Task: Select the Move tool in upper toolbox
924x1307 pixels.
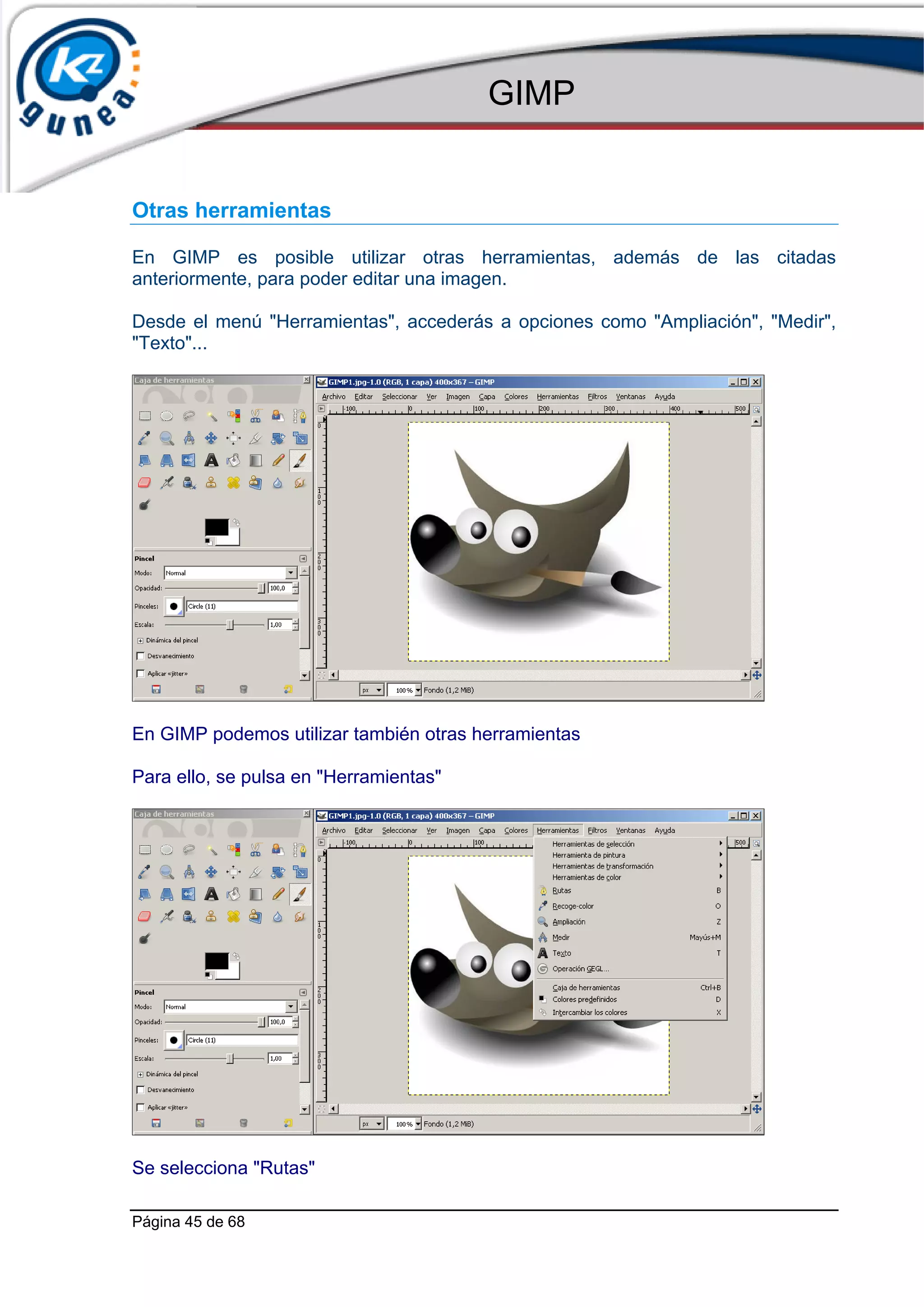Action: click(211, 439)
